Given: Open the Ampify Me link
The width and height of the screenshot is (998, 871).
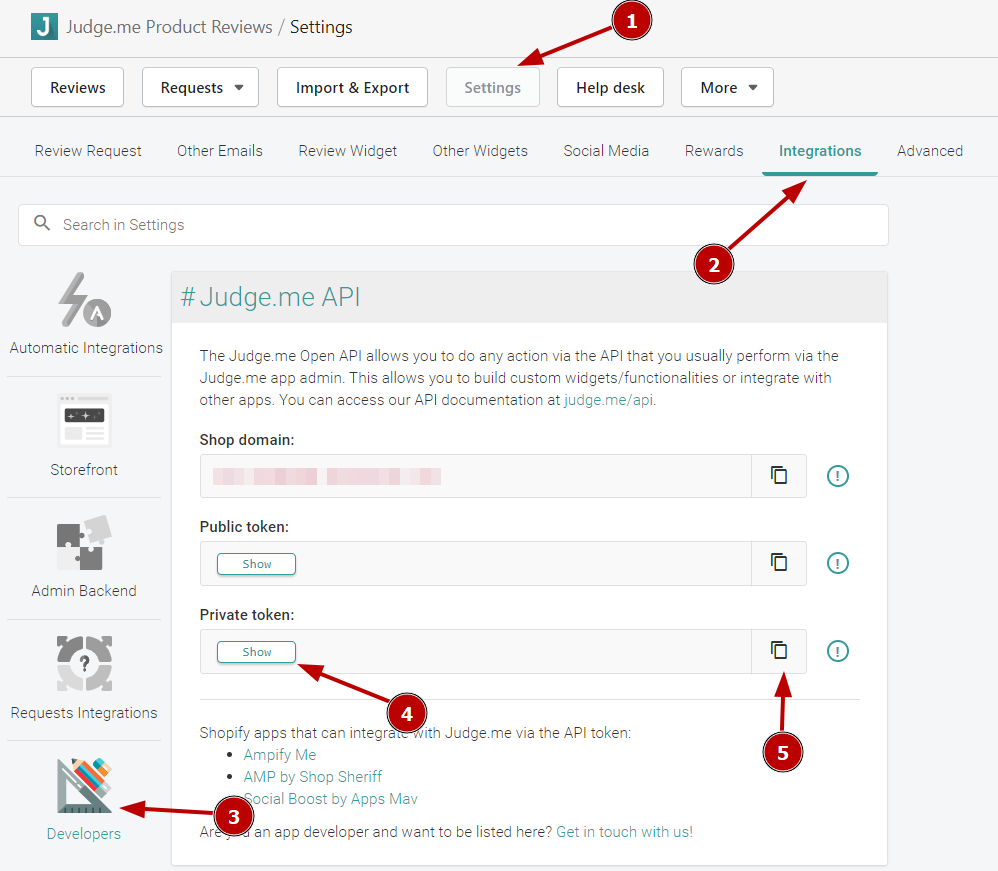Looking at the screenshot, I should point(279,754).
